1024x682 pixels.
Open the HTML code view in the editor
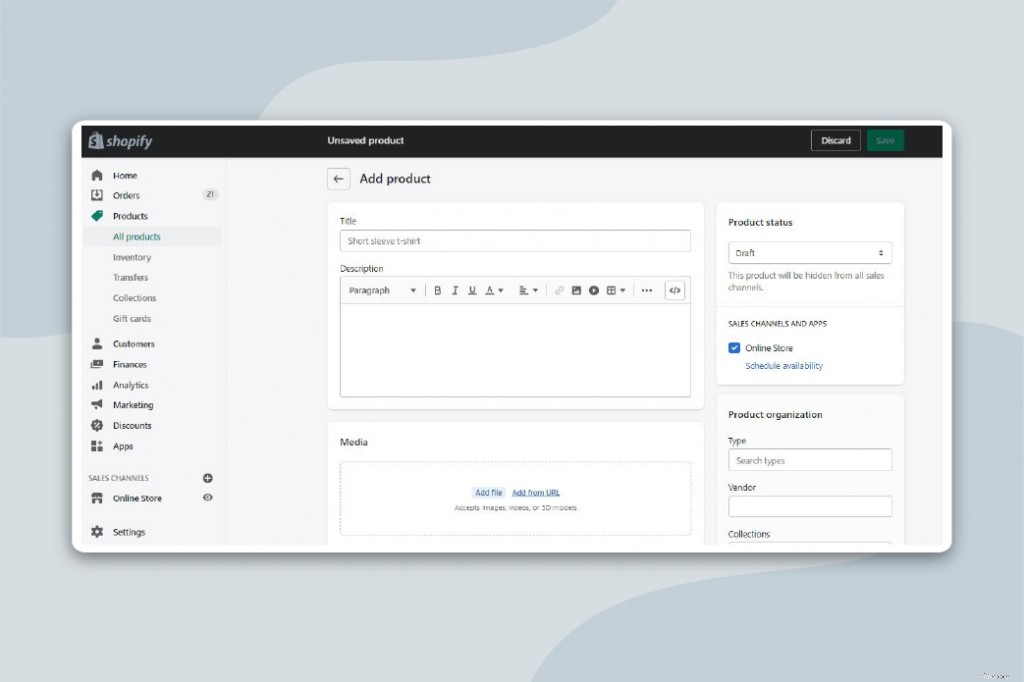click(675, 290)
